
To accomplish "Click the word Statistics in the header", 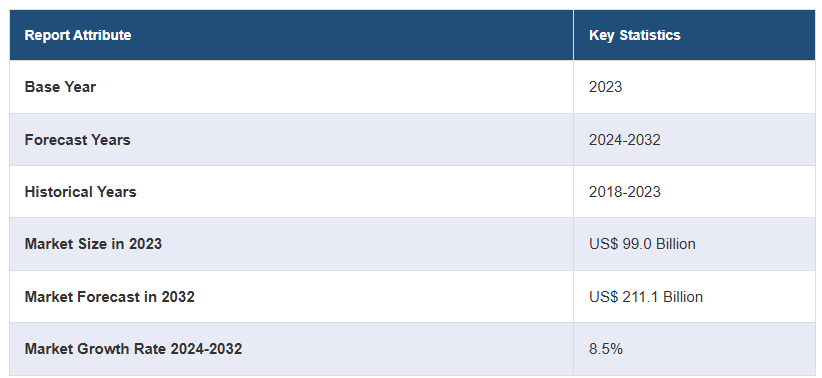I will pyautogui.click(x=650, y=35).
